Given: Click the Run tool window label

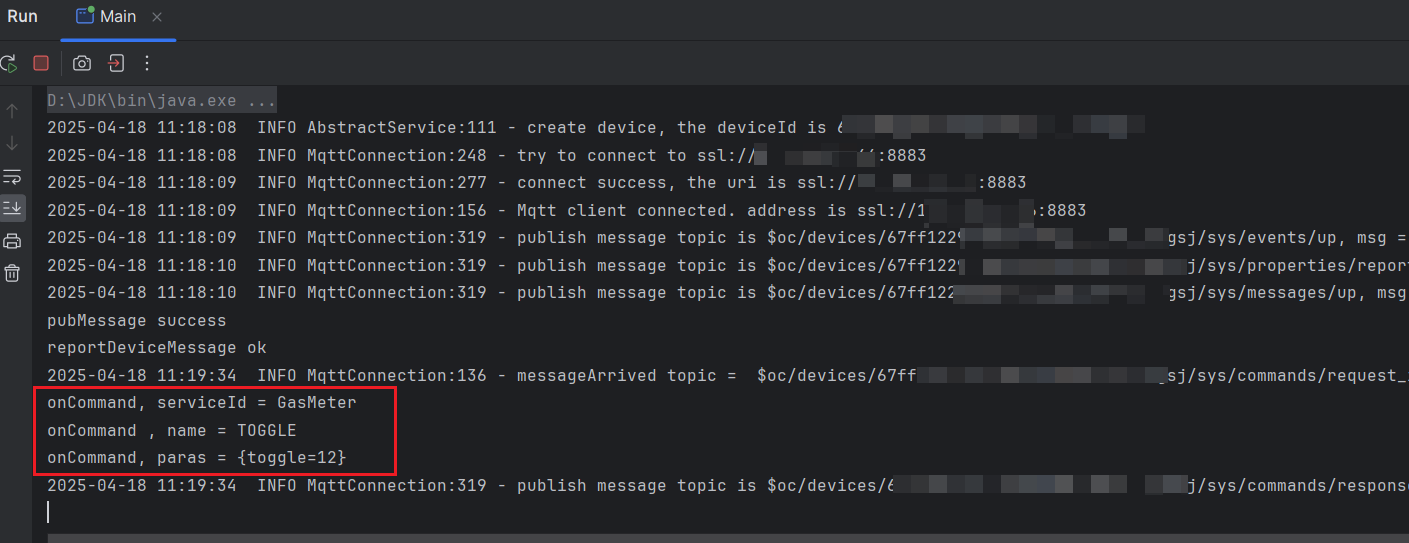Looking at the screenshot, I should click(x=22, y=17).
